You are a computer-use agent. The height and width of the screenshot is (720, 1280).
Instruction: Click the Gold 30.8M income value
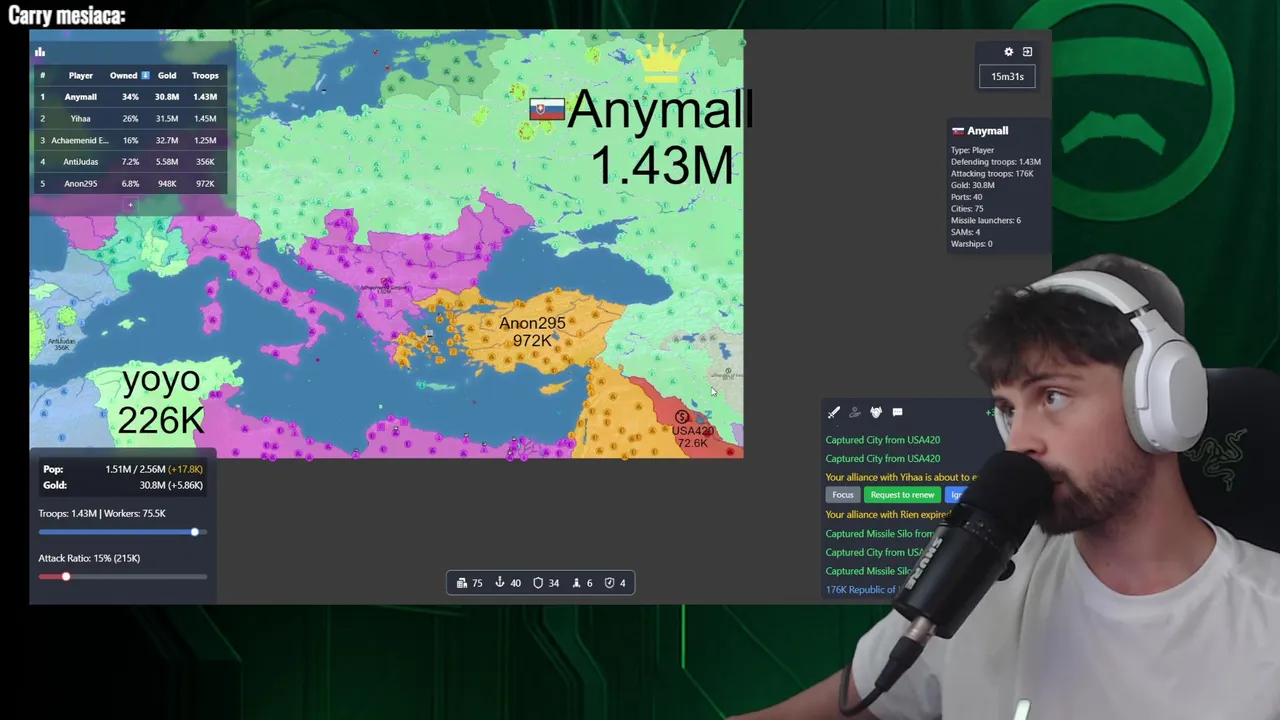tap(171, 485)
